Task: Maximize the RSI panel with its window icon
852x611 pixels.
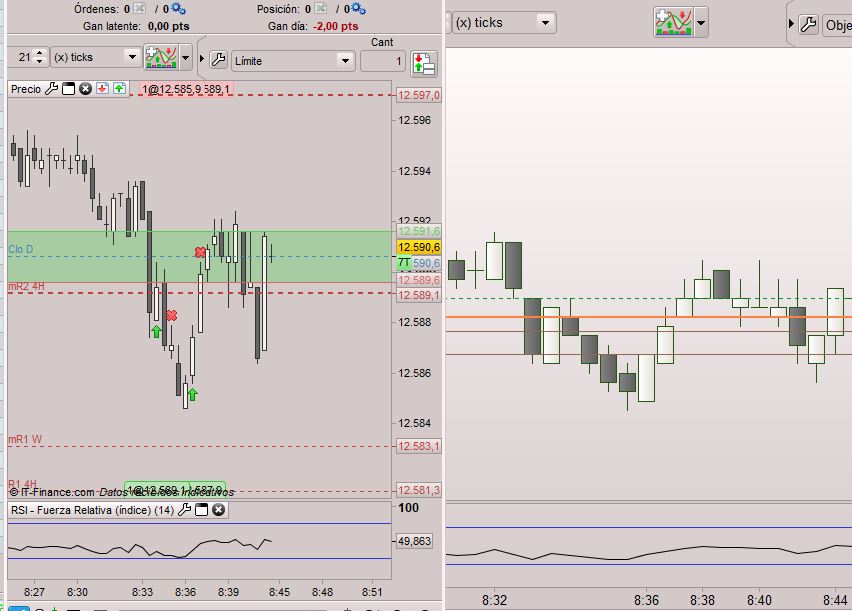Action: pos(202,509)
